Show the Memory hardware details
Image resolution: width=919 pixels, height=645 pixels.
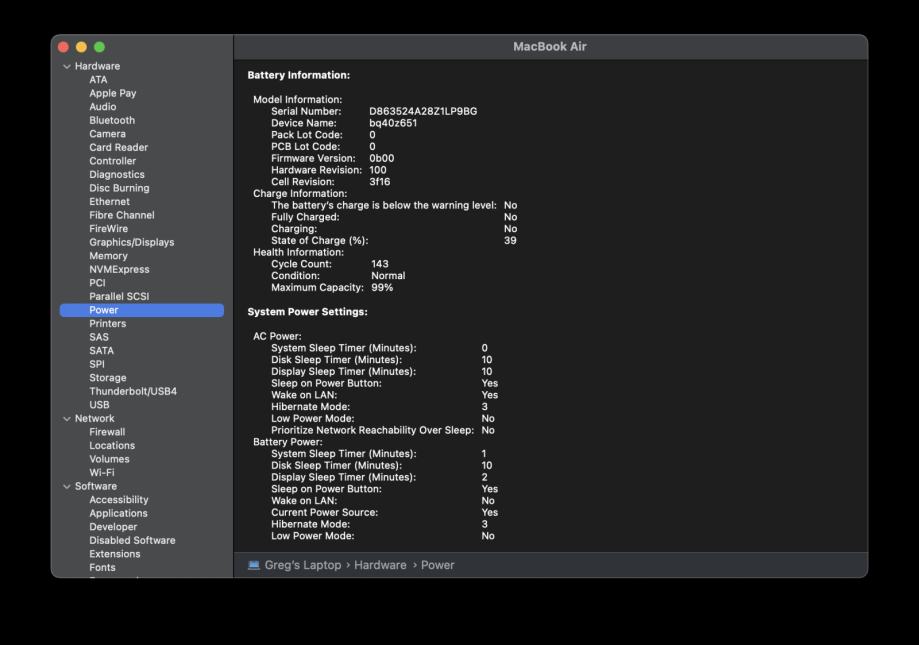point(108,256)
